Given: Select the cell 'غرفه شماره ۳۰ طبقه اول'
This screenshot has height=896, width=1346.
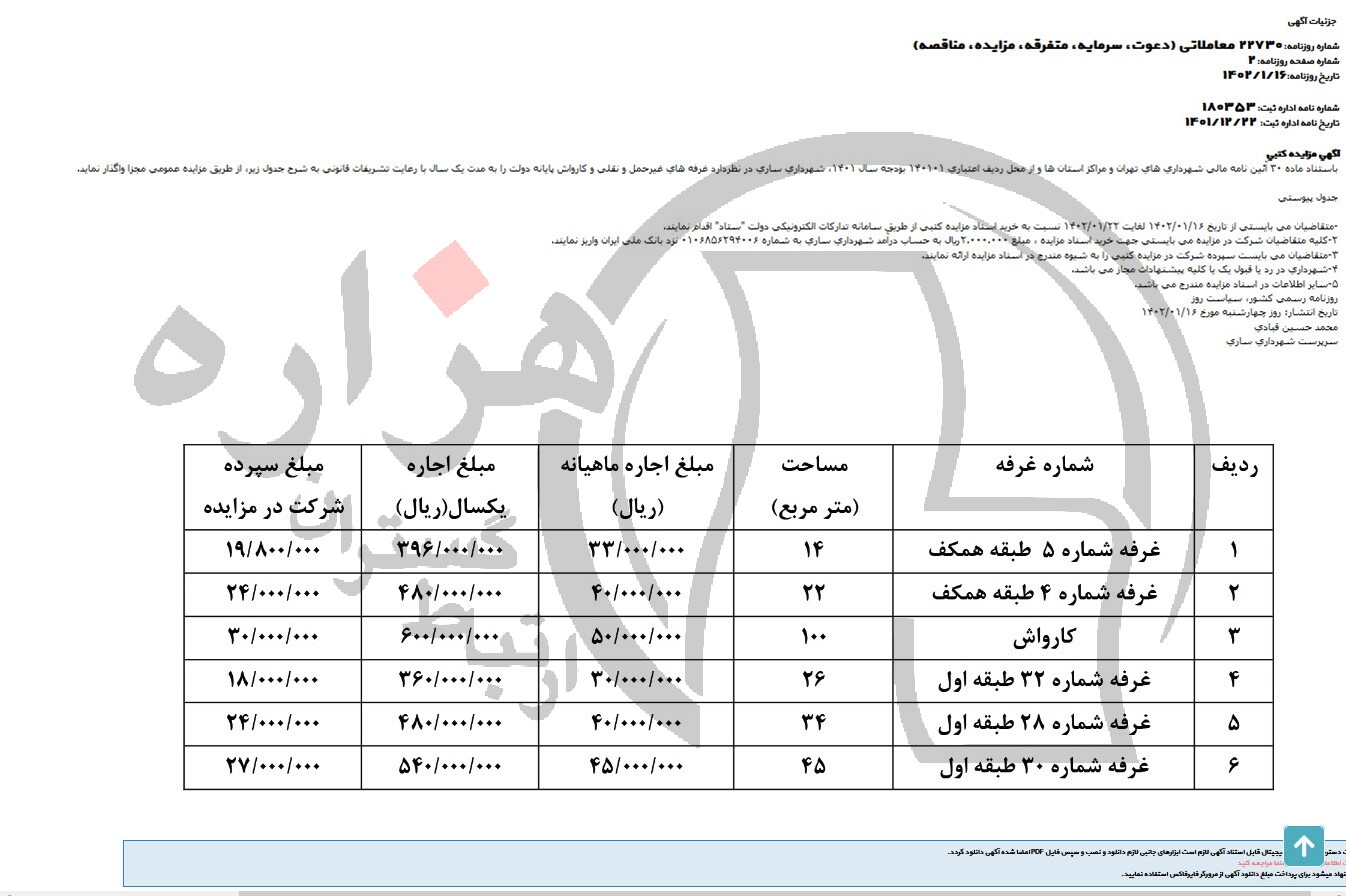Looking at the screenshot, I should pyautogui.click(x=1044, y=767).
